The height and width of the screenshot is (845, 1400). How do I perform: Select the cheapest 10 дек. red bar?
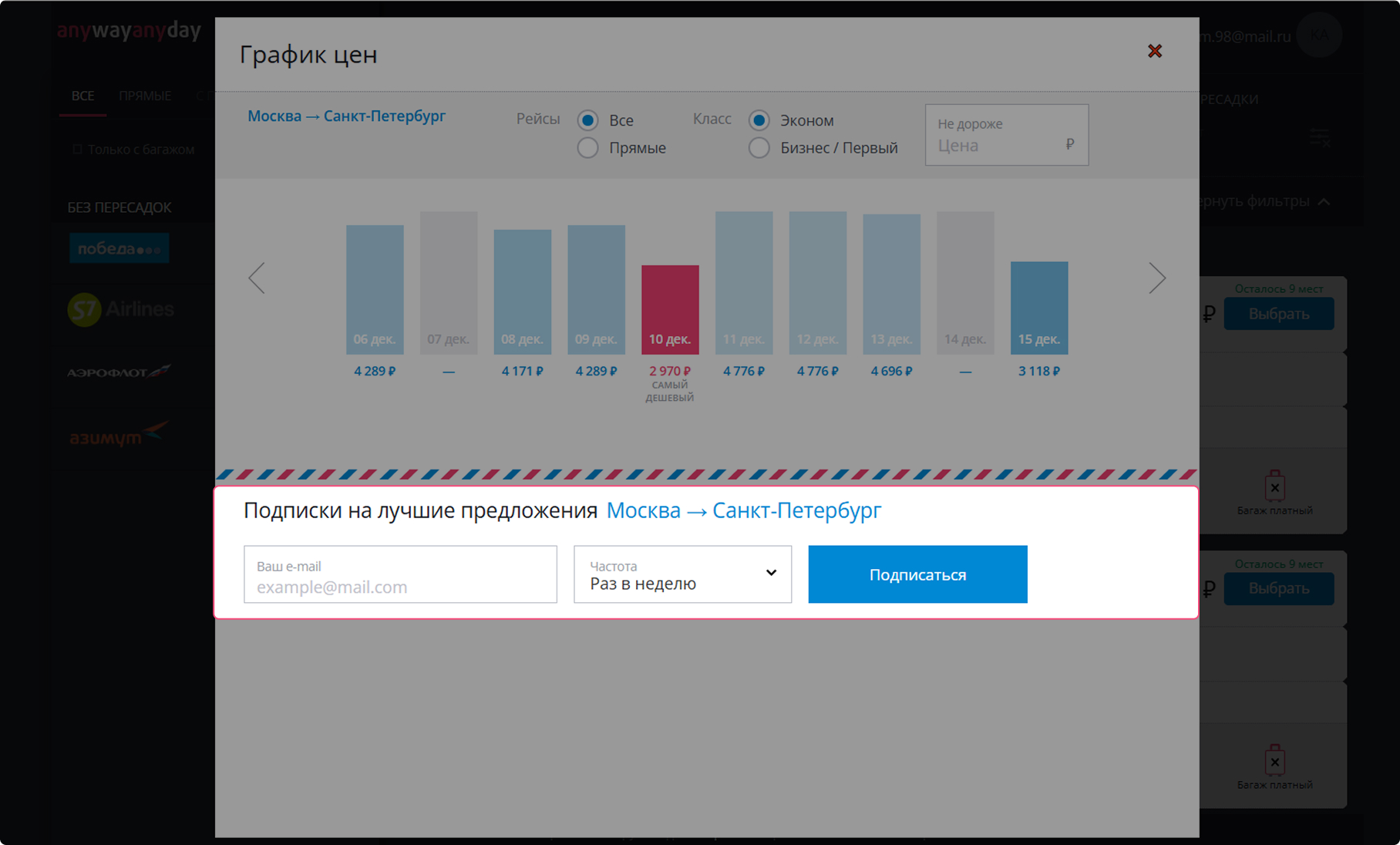click(x=670, y=309)
